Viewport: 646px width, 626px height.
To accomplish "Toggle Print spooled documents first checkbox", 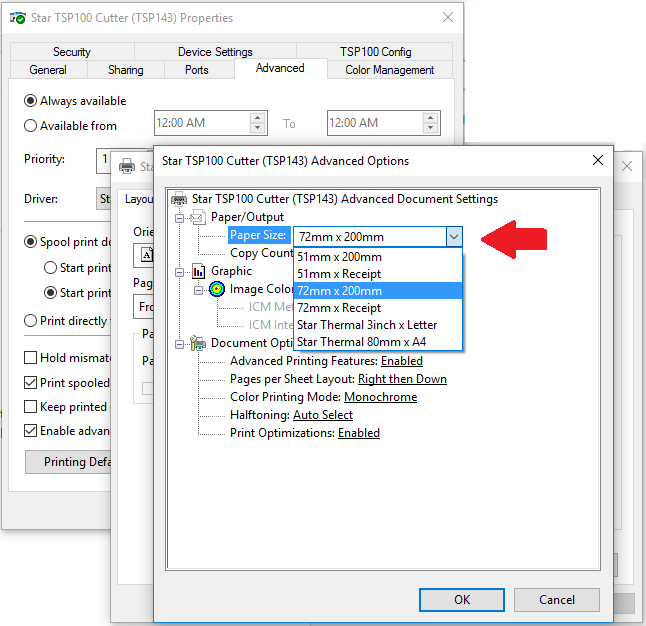I will [30, 383].
